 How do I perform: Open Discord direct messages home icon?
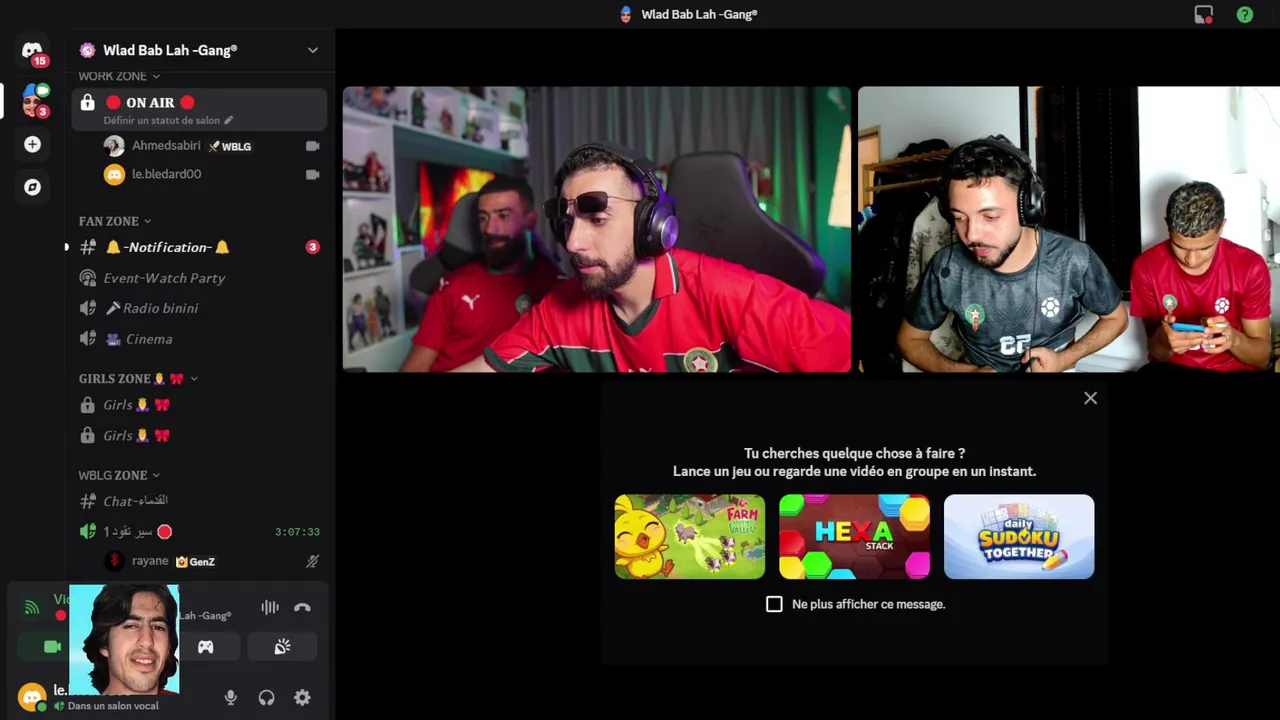32,50
